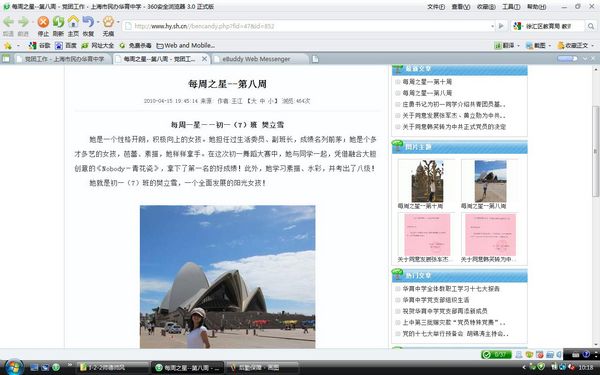Click the system clock showing 10:18
Viewport: 600px width, 375px height.
click(x=585, y=368)
